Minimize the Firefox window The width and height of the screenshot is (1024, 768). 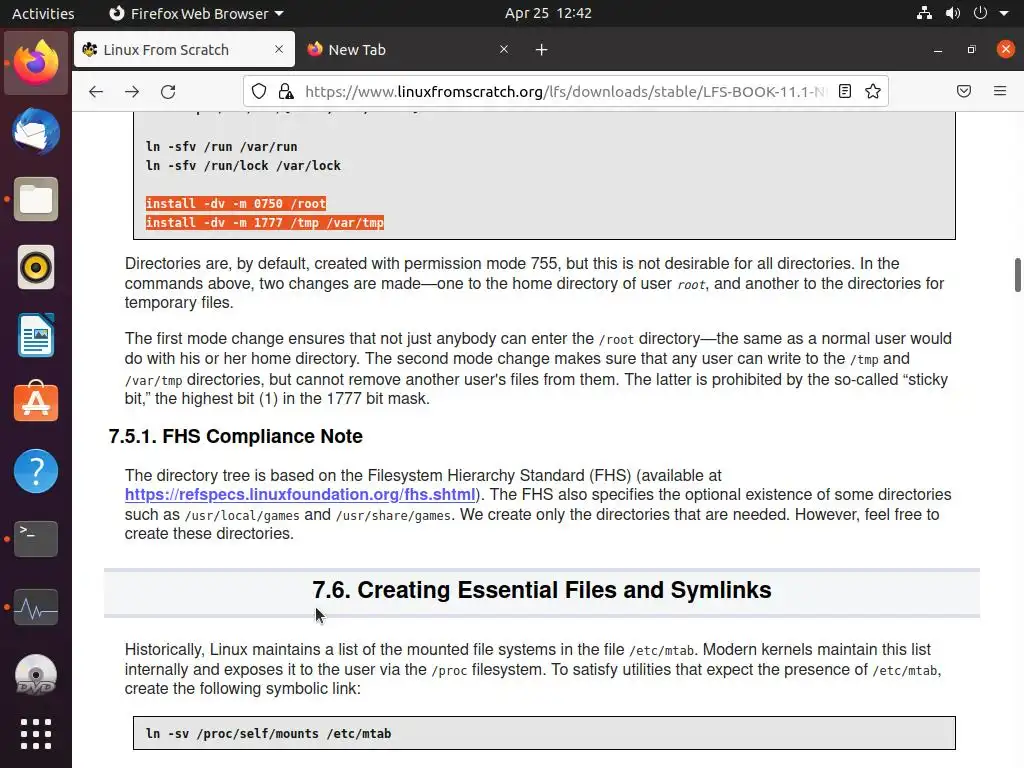pos(938,50)
